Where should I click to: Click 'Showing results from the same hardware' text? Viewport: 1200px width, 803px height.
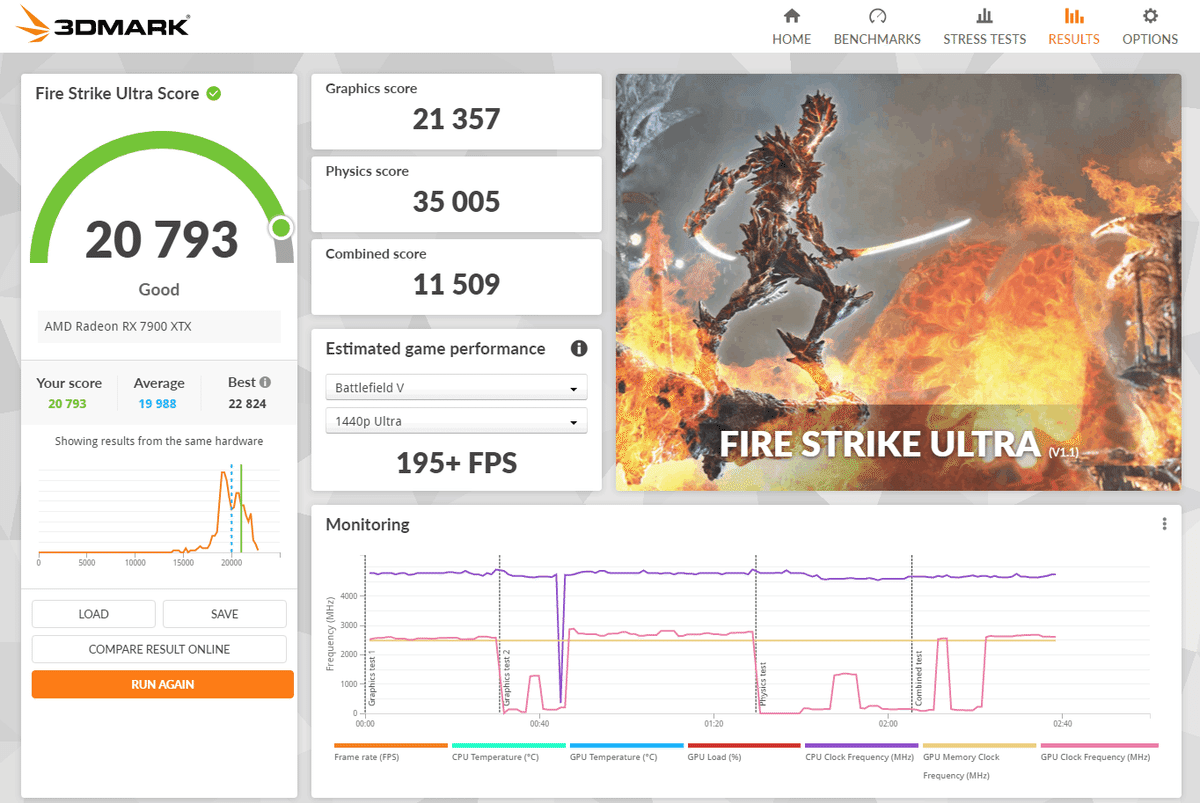(159, 441)
